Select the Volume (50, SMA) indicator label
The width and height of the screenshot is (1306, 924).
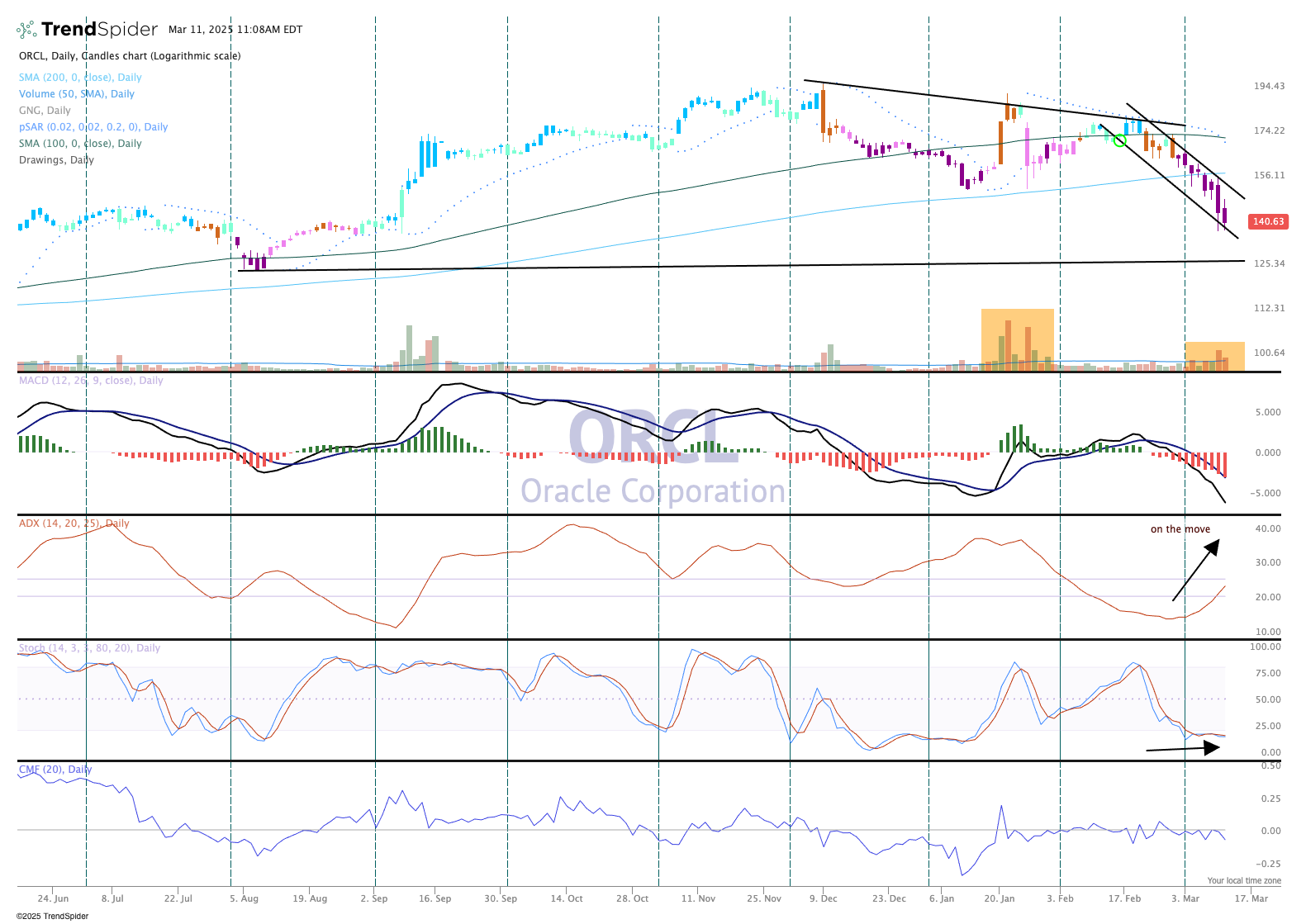[x=76, y=94]
